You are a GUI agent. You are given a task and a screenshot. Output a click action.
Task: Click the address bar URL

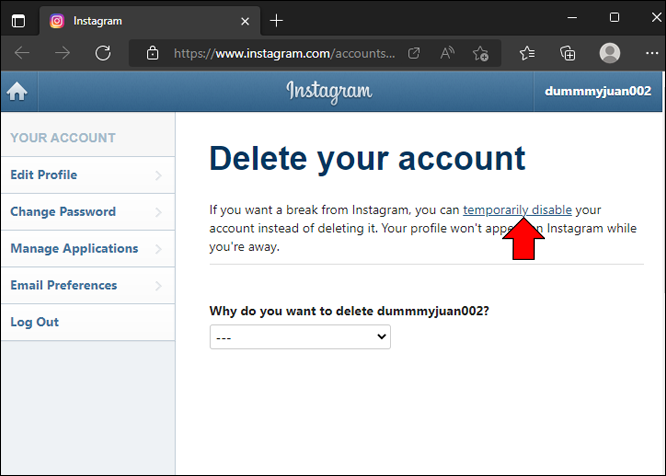coord(284,54)
